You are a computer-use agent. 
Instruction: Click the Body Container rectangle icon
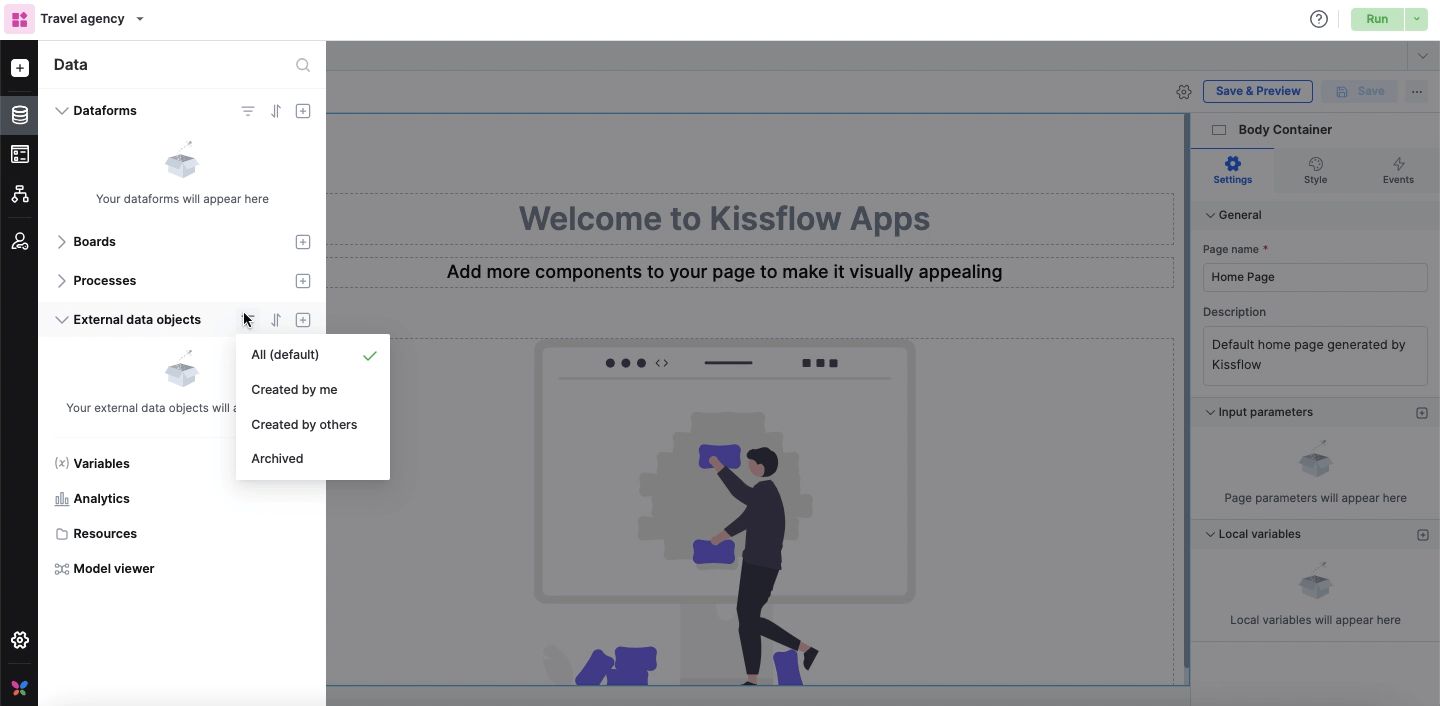click(x=1219, y=130)
